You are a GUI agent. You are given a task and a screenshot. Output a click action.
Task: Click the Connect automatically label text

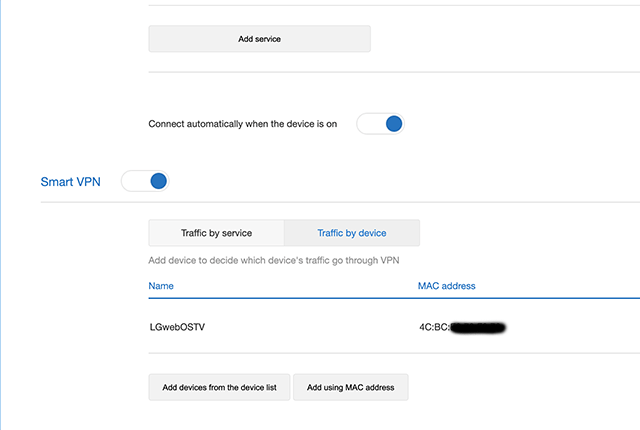243,125
